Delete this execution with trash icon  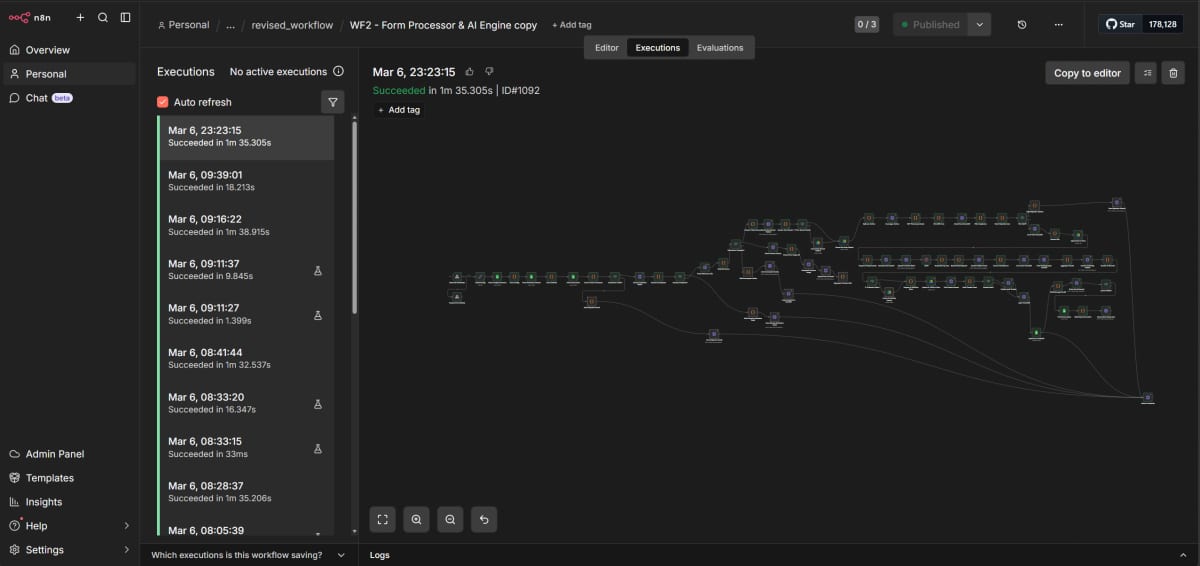click(x=1174, y=73)
